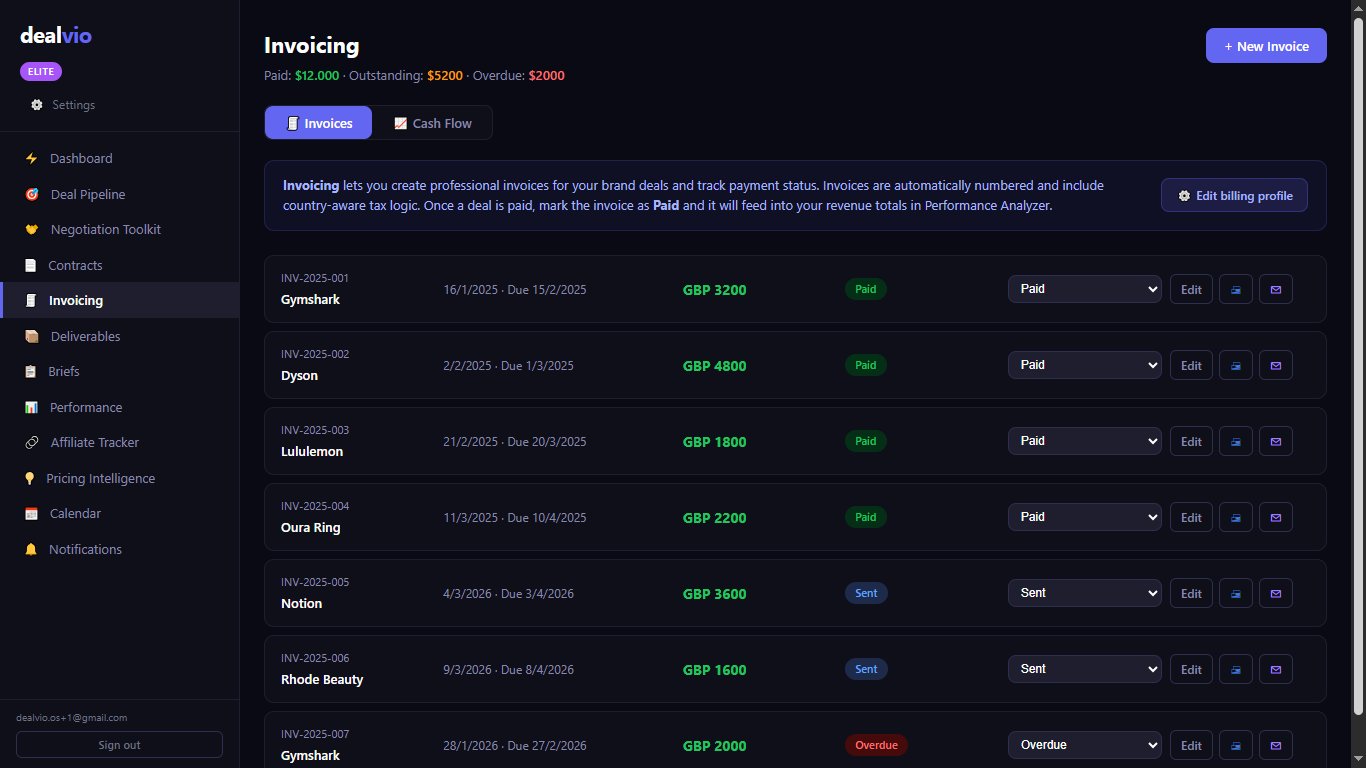This screenshot has height=768, width=1366.
Task: Open Dashboard via lightning bolt icon
Action: click(x=31, y=159)
